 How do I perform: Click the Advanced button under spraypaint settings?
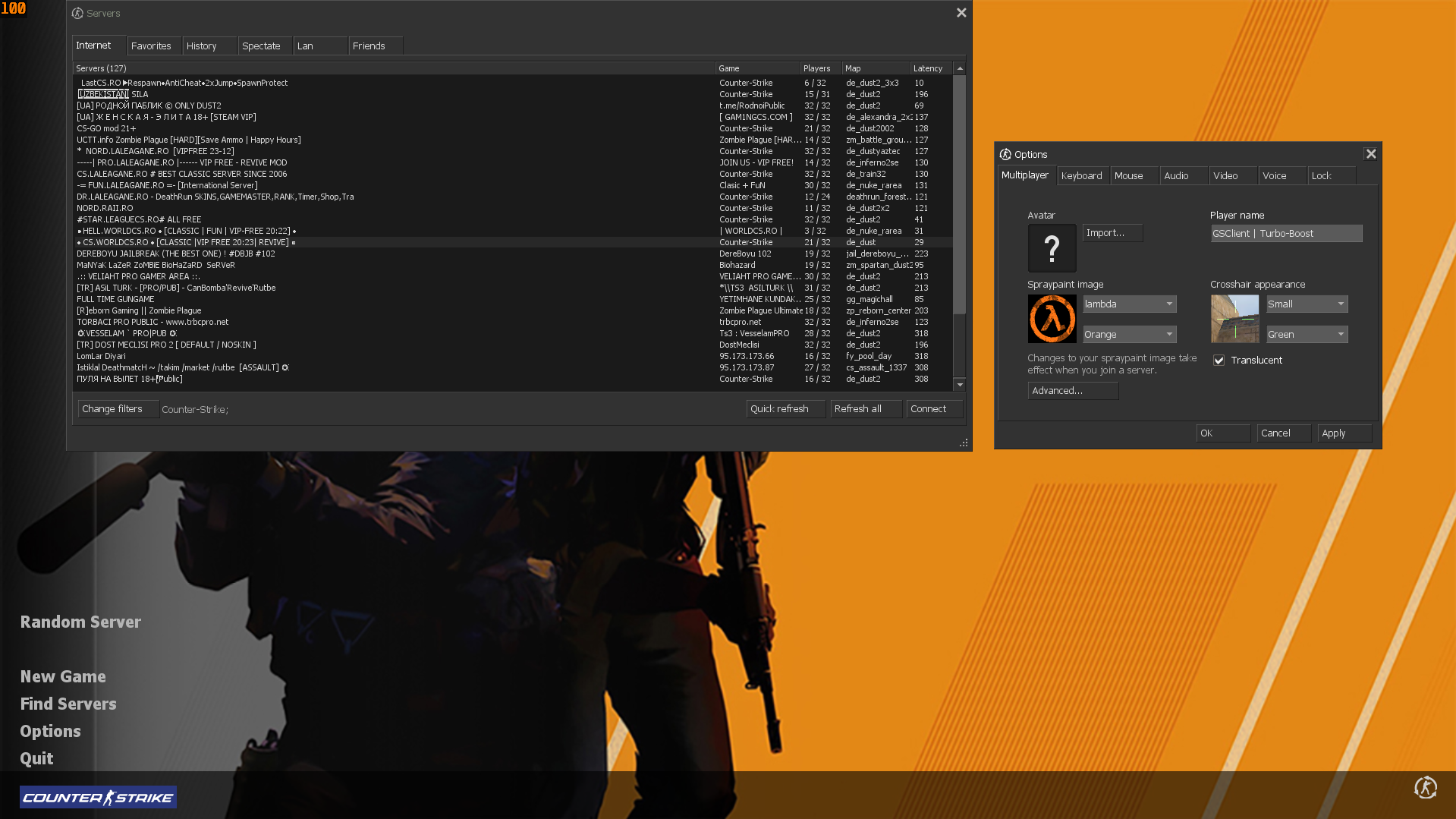coord(1072,390)
